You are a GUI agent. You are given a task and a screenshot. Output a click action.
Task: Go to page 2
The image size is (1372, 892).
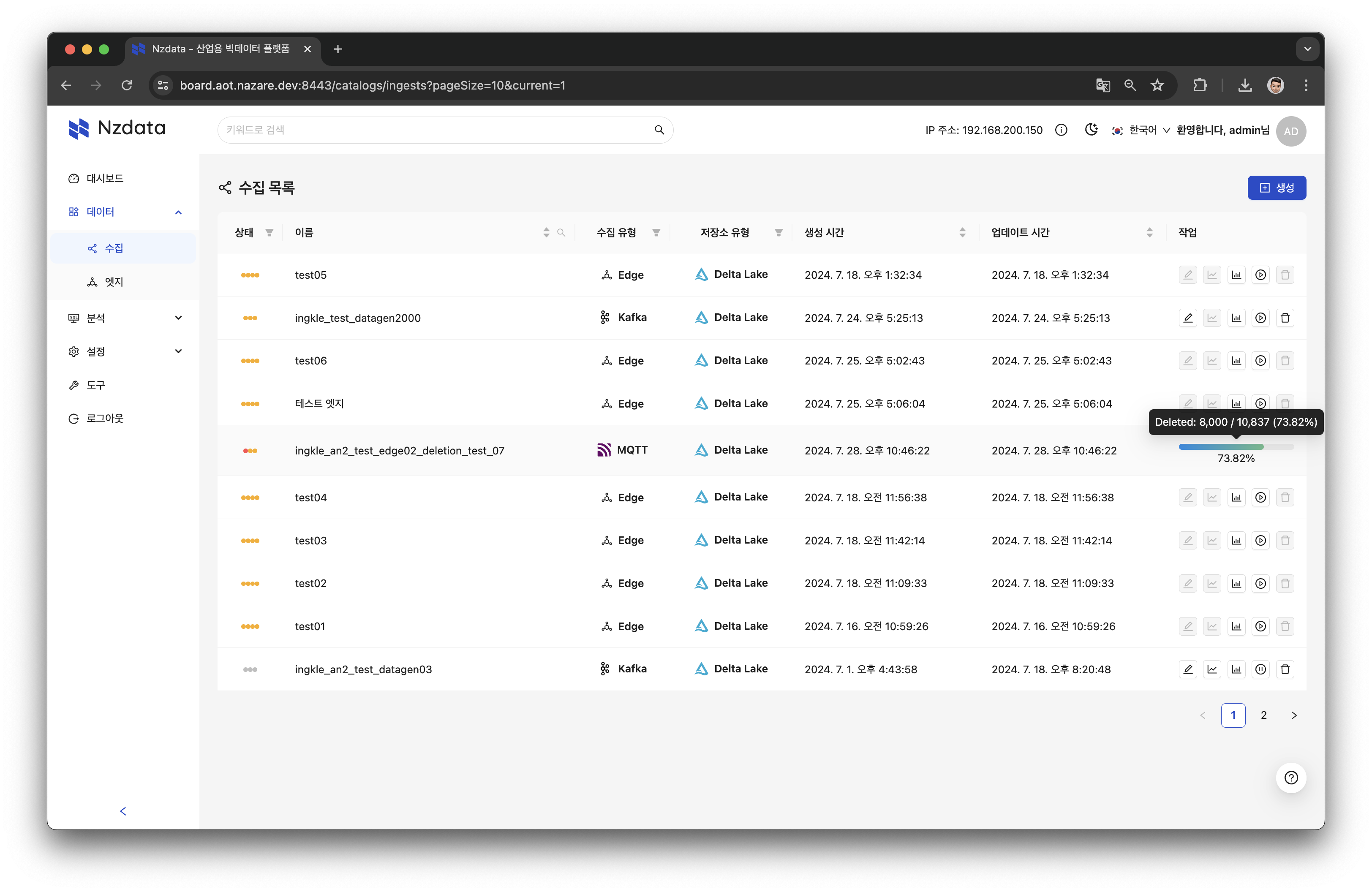tap(1263, 715)
